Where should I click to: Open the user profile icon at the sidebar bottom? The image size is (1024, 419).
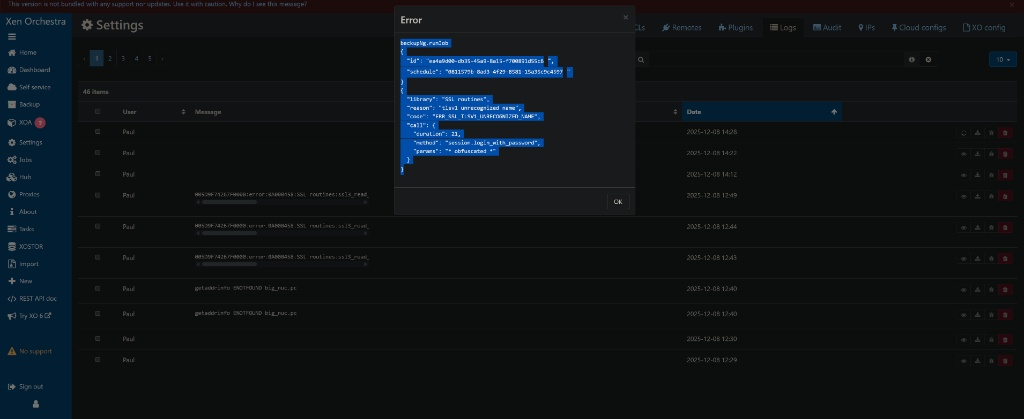point(36,404)
